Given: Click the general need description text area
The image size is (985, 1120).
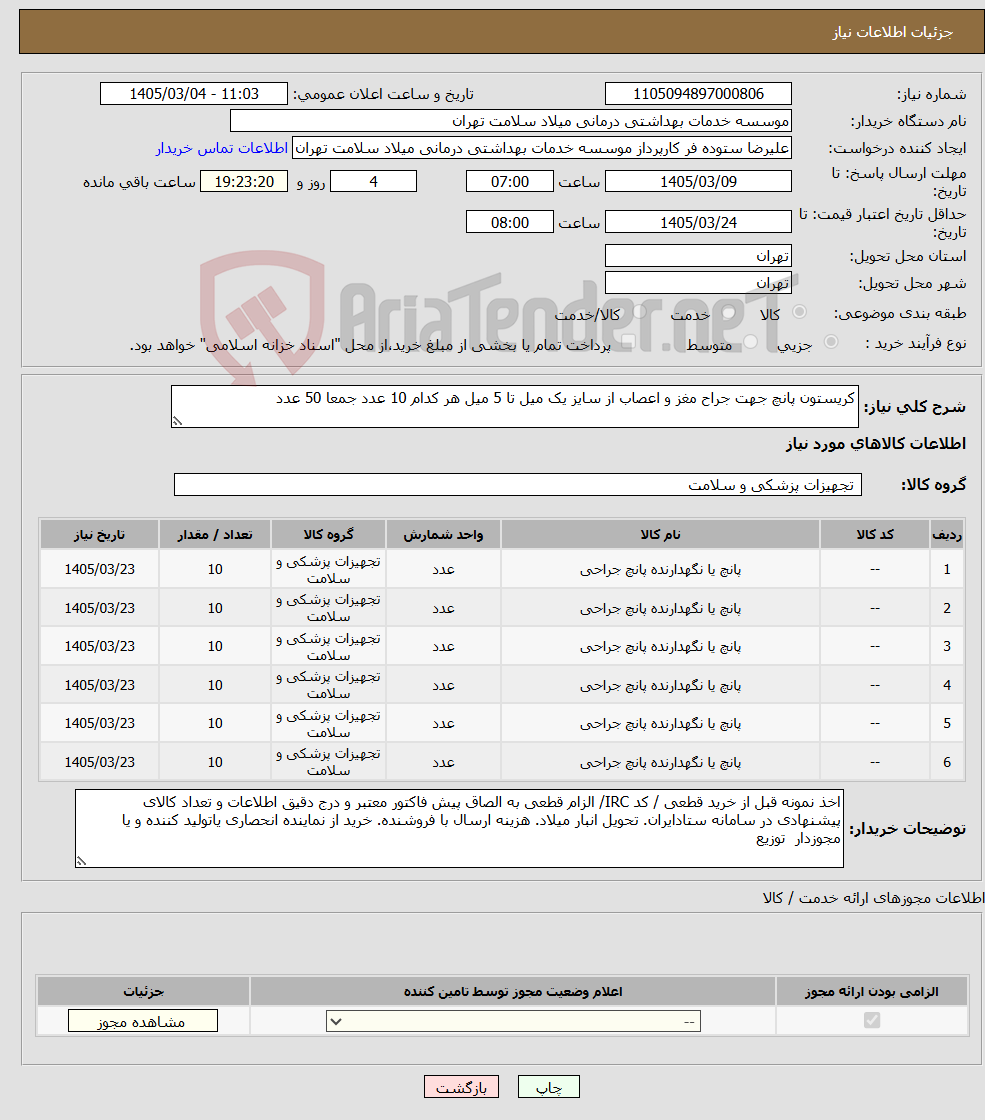Looking at the screenshot, I should 514,406.
